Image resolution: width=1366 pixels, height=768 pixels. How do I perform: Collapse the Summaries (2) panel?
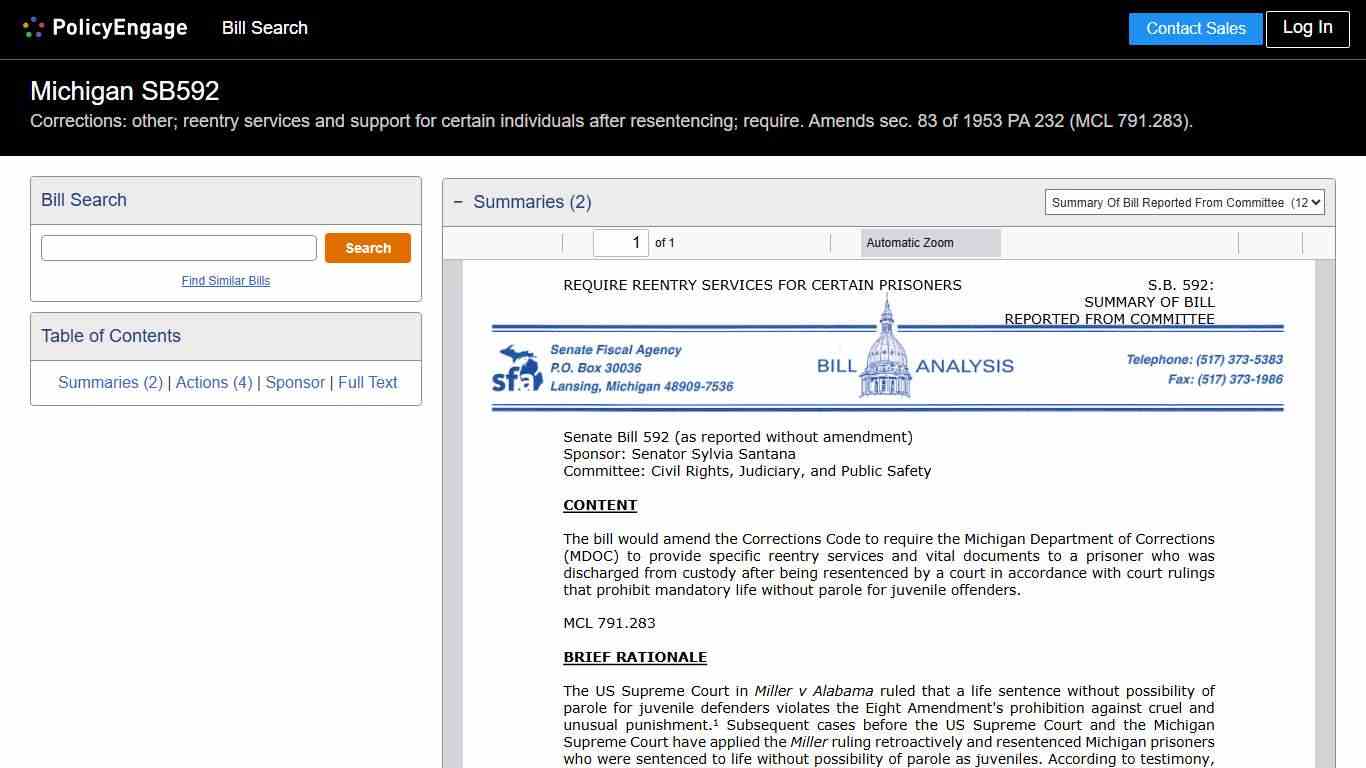click(x=458, y=202)
